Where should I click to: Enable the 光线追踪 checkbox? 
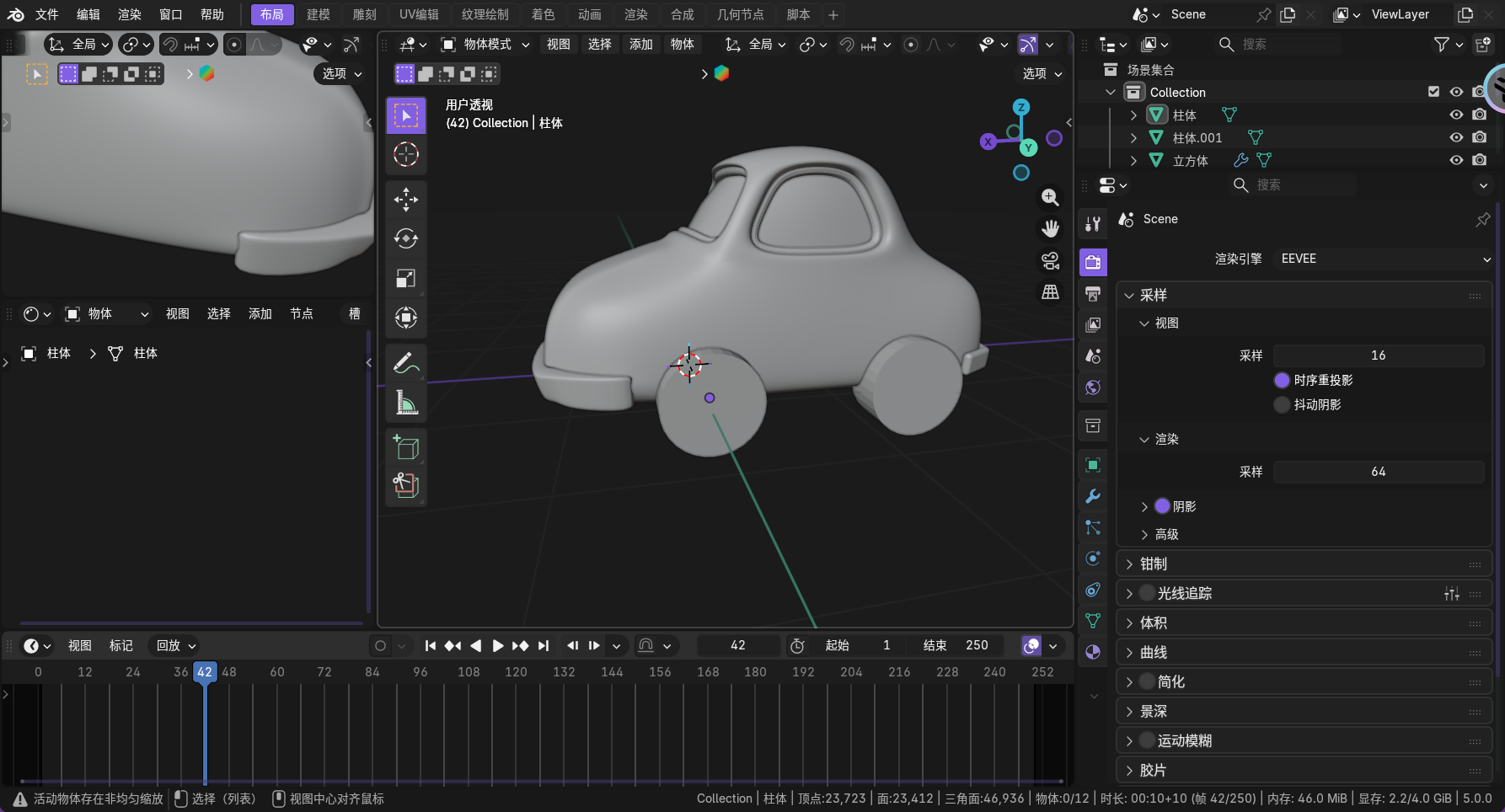tap(1147, 594)
